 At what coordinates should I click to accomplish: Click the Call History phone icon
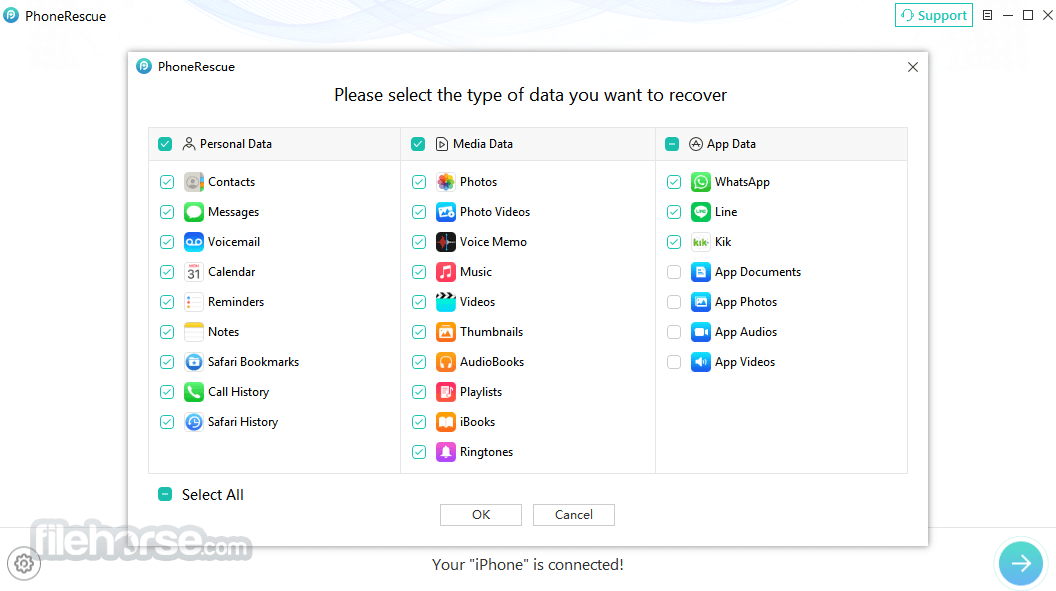194,392
